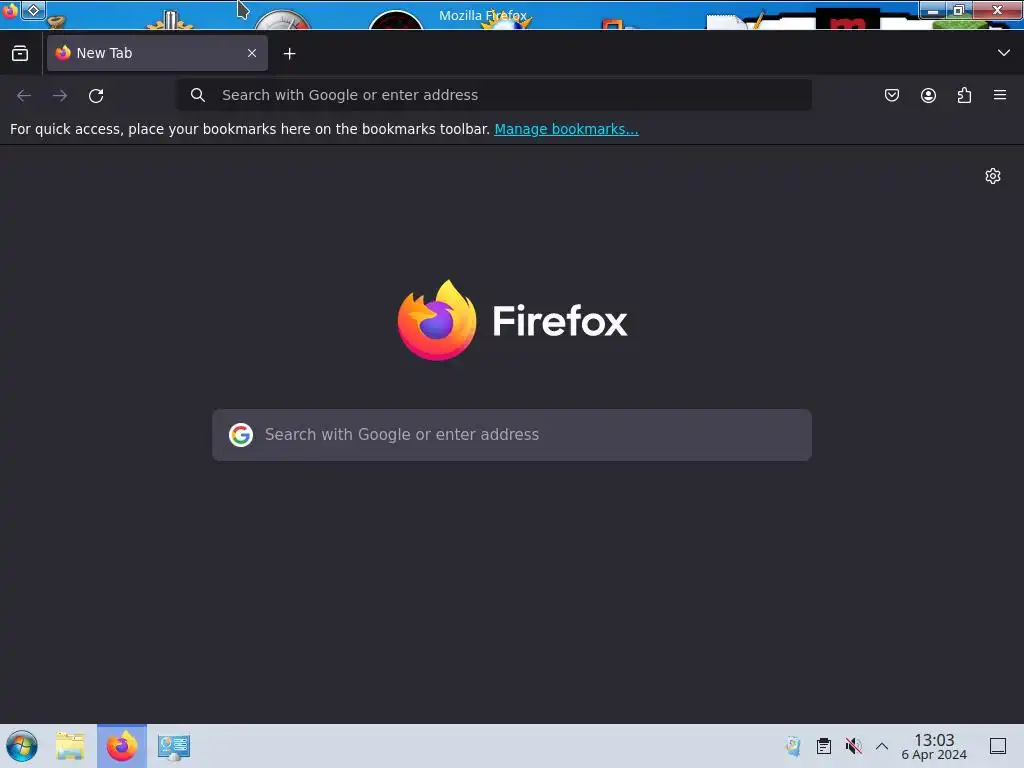1024x768 pixels.
Task: Reload the current page
Action: [x=96, y=95]
